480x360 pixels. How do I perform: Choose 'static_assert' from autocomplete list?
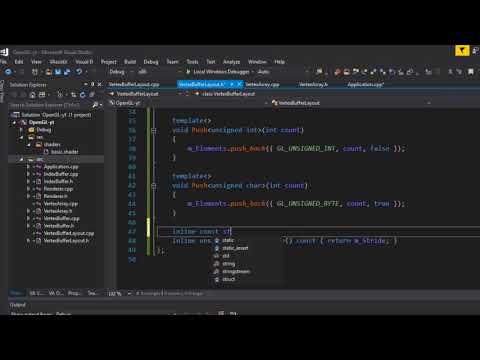point(235,248)
